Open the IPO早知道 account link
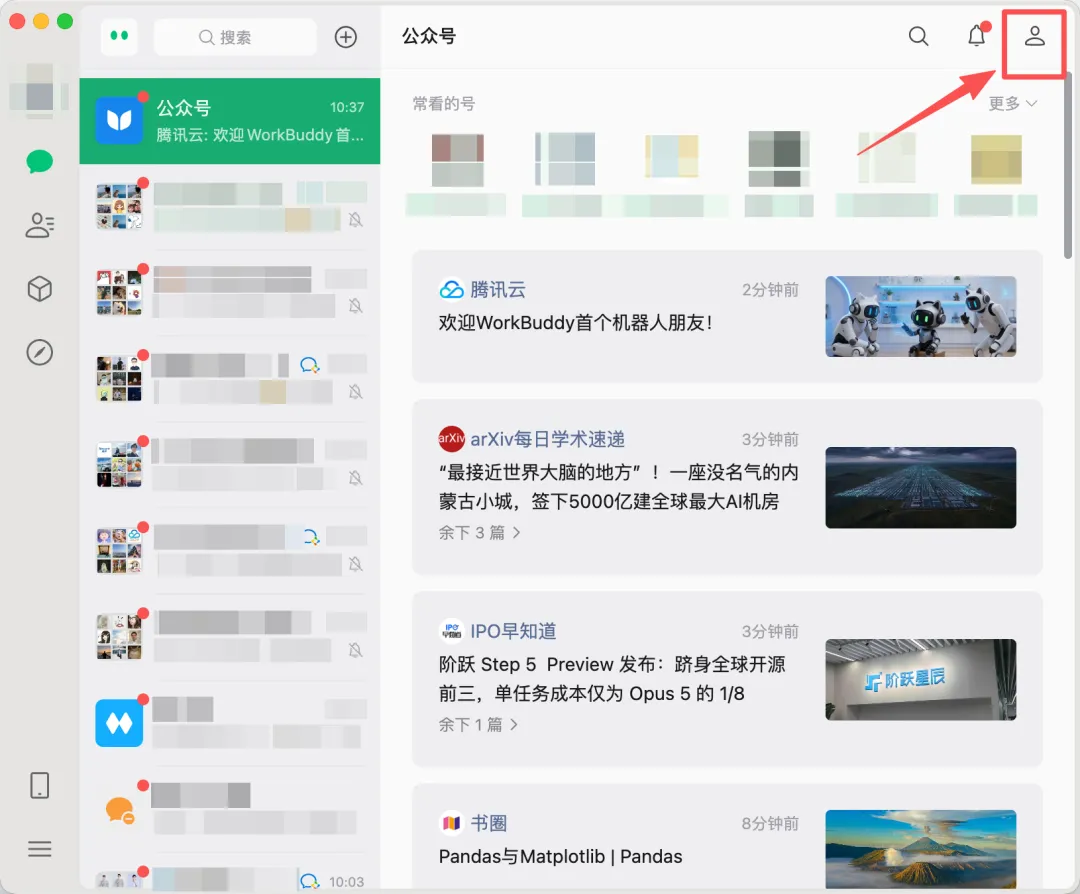The image size is (1080, 894). 513,631
